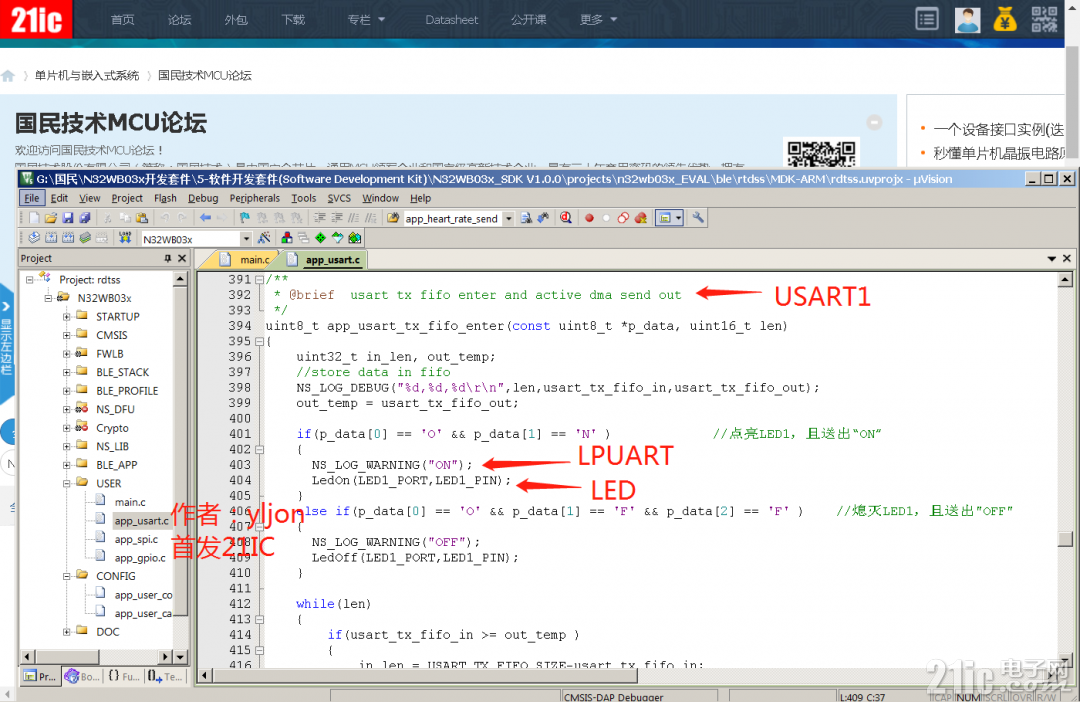
Task: Collapse the forum banner with round minus button
Action: coord(874,122)
